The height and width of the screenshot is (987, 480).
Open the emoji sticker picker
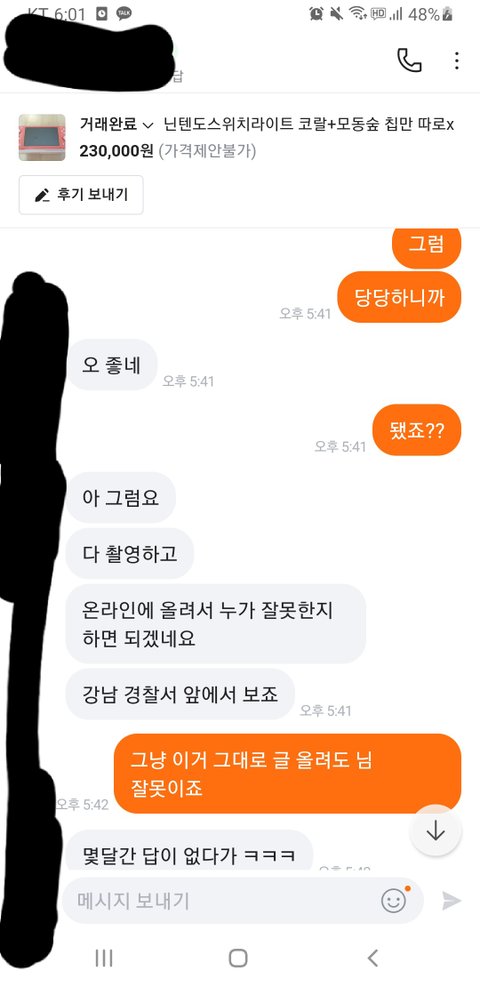click(x=394, y=901)
